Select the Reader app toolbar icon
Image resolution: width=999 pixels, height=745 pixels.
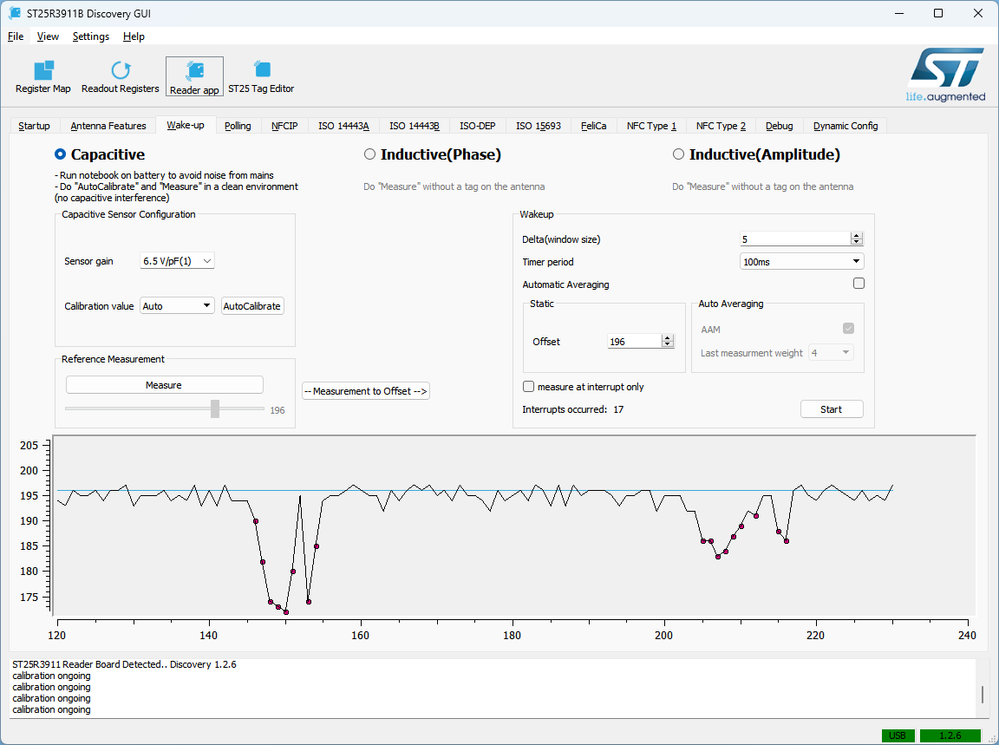(194, 76)
